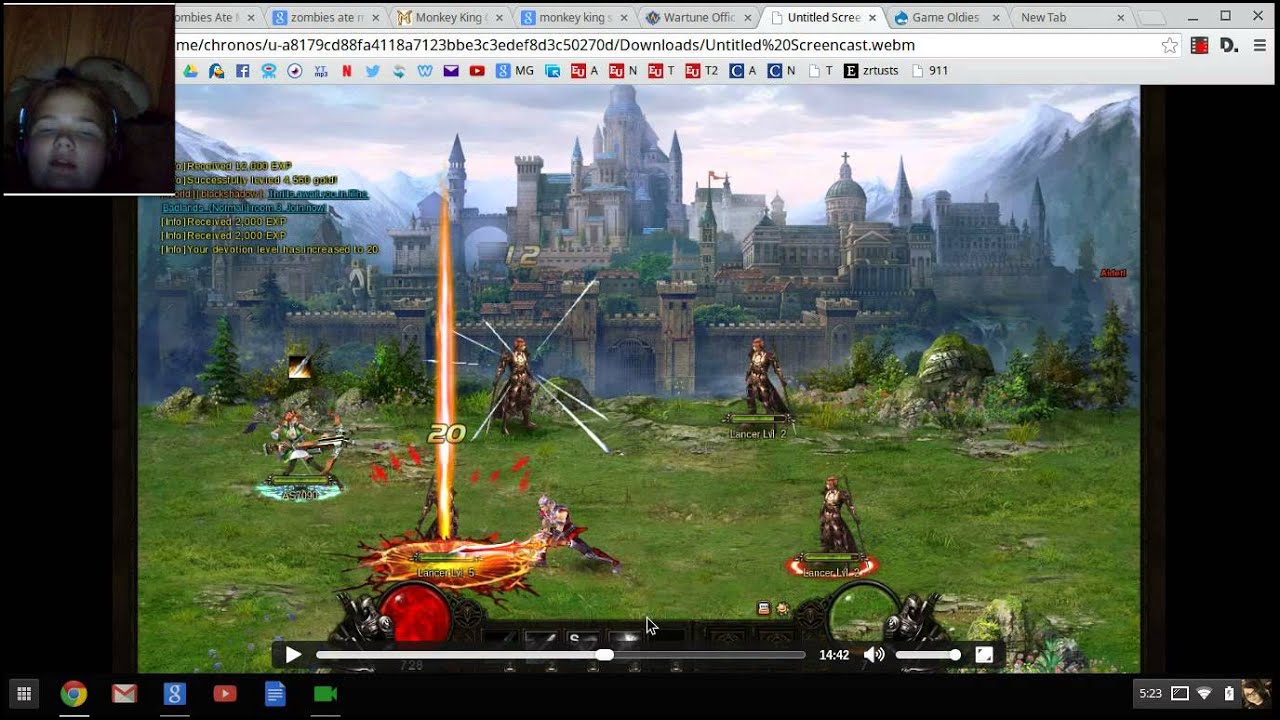Open the Facebook bookmark
This screenshot has width=1280, height=720.
click(x=242, y=71)
